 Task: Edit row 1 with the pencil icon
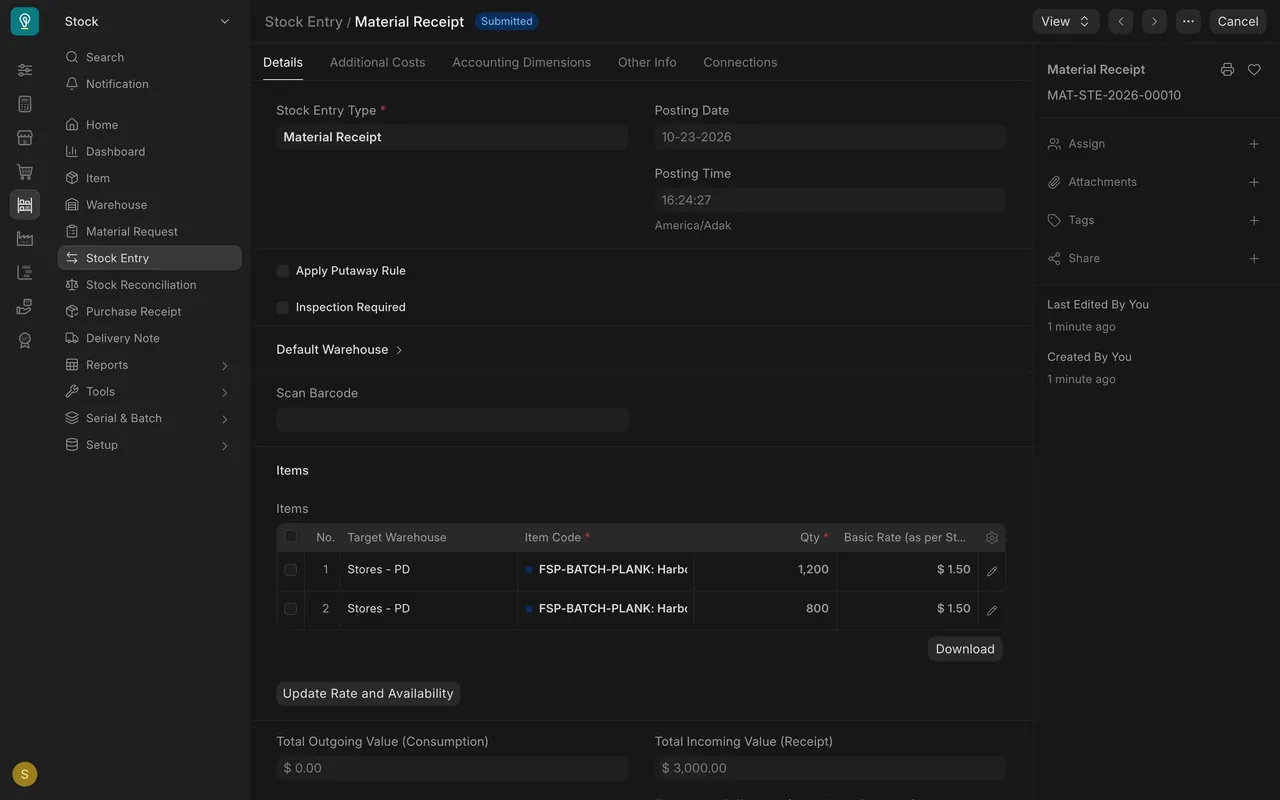992,571
